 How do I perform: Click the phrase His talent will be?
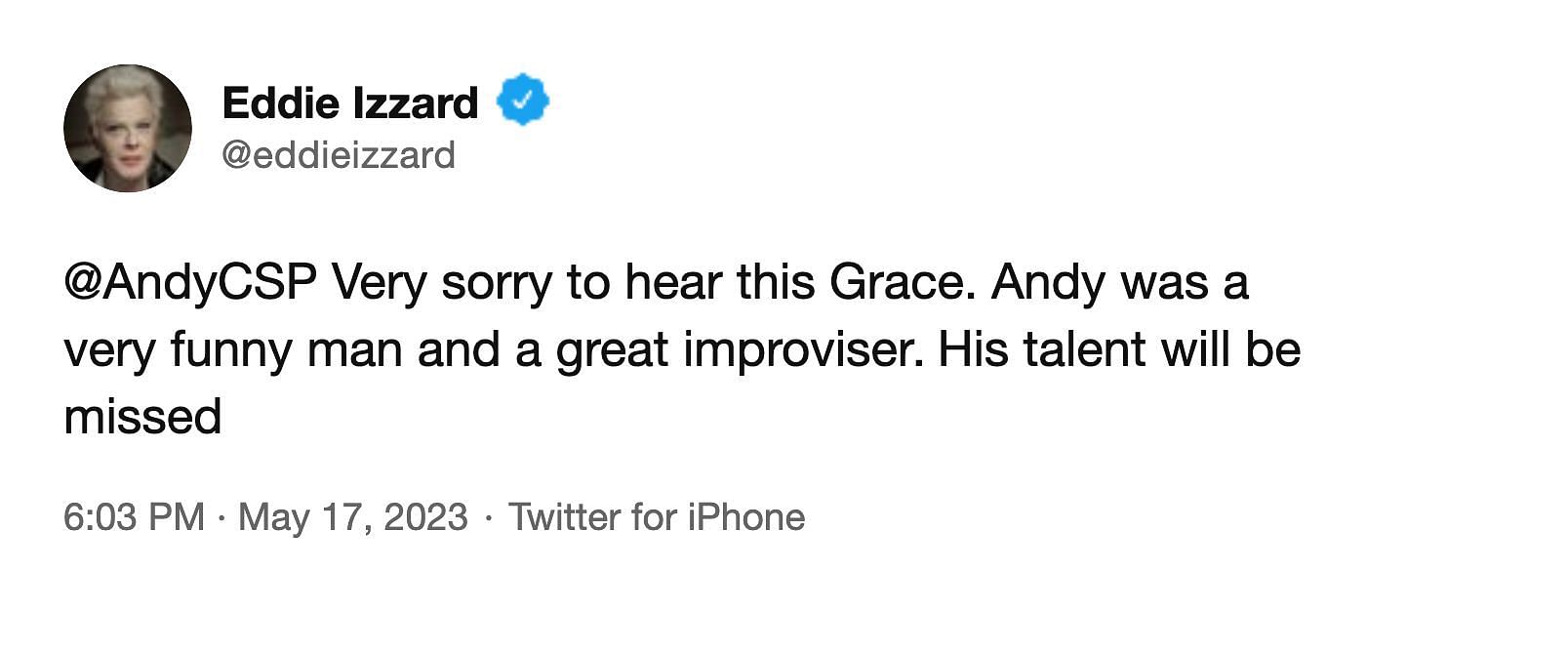pyautogui.click(x=1119, y=350)
